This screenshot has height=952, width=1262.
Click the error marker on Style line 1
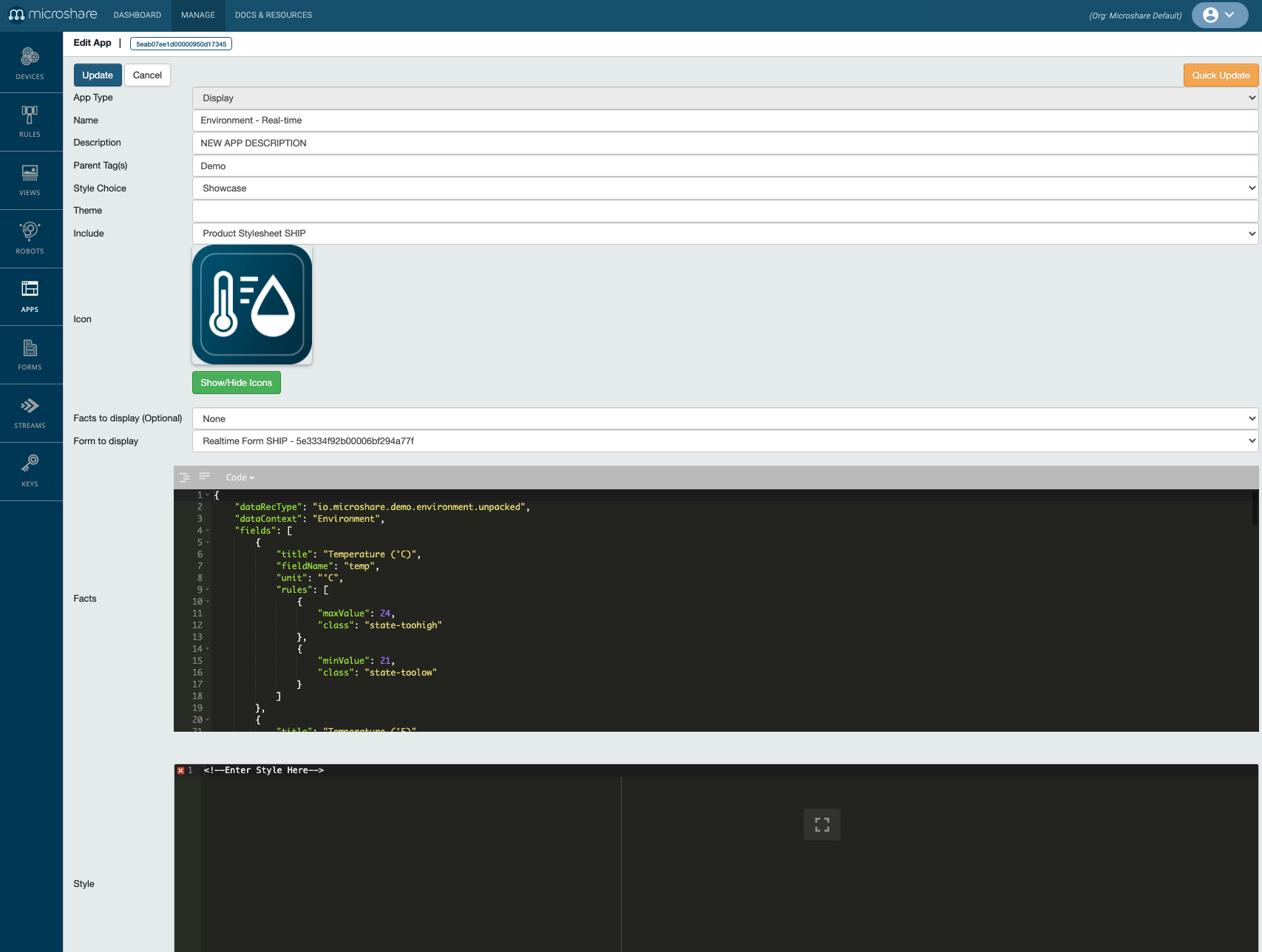pyautogui.click(x=180, y=770)
